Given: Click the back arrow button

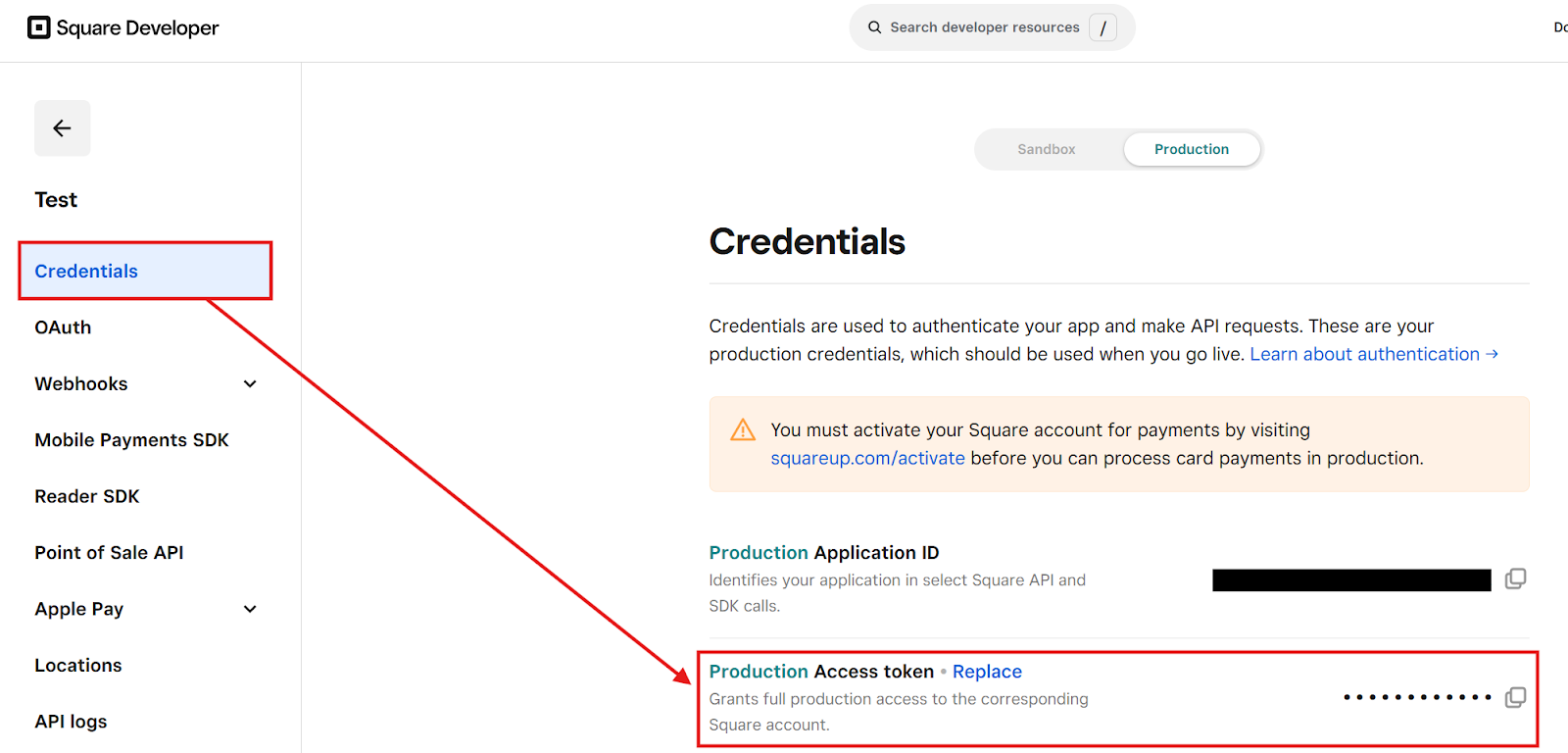Looking at the screenshot, I should point(62,128).
